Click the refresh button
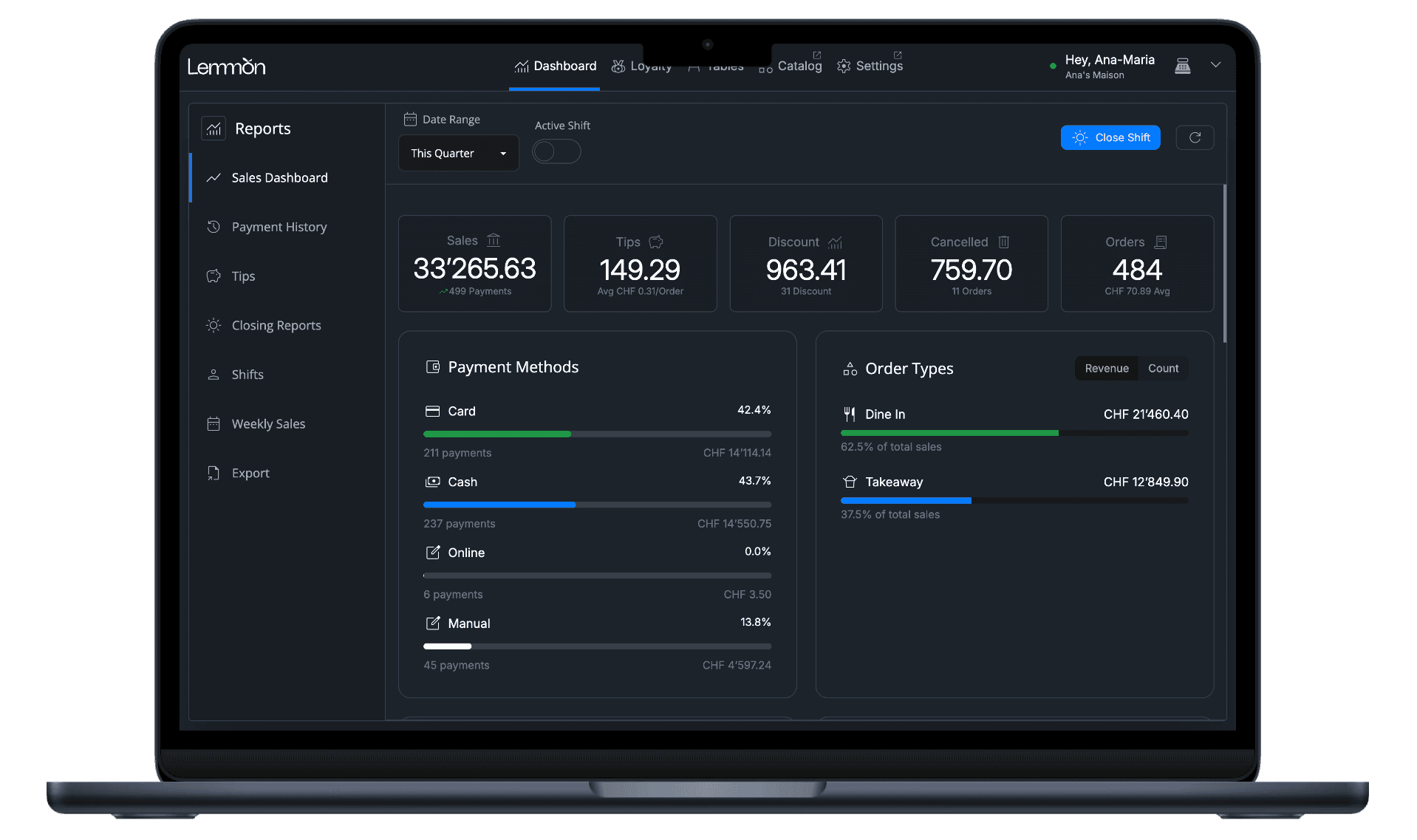 point(1195,138)
